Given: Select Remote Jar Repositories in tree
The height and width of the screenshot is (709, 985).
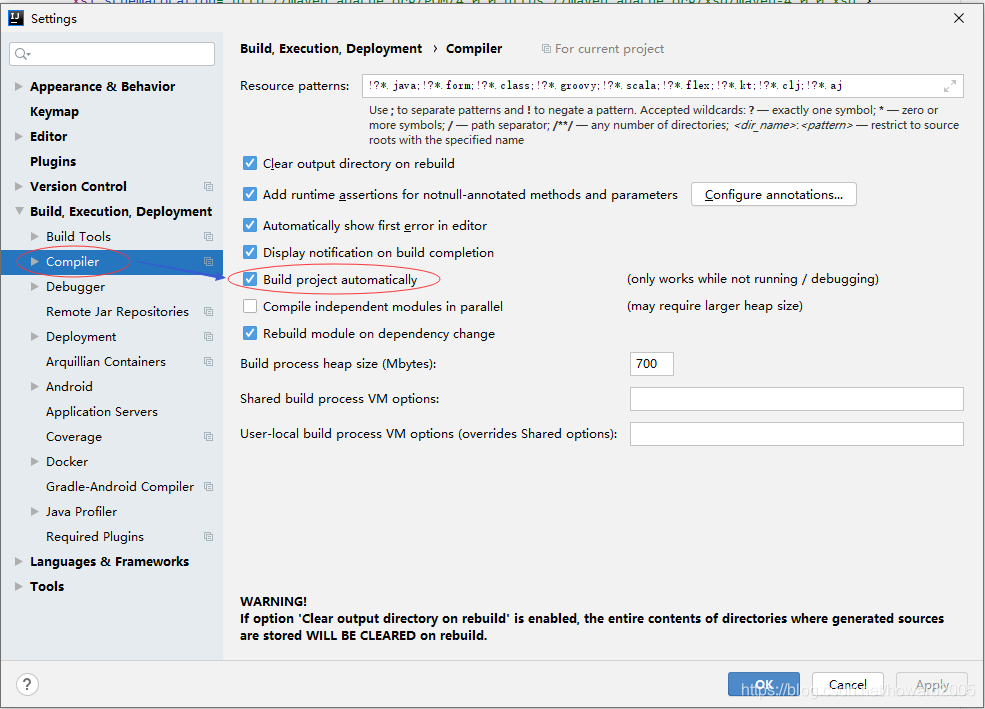Looking at the screenshot, I should [117, 311].
